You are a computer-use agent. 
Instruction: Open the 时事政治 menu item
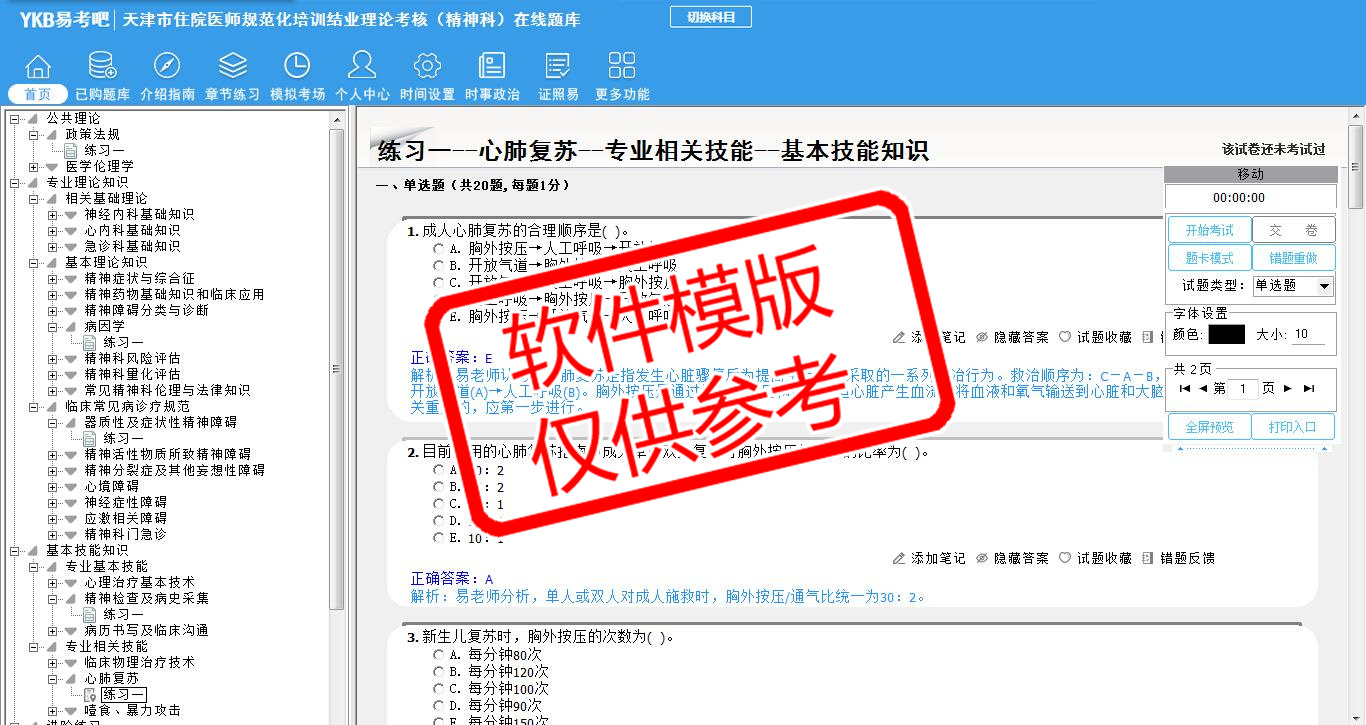click(x=492, y=77)
